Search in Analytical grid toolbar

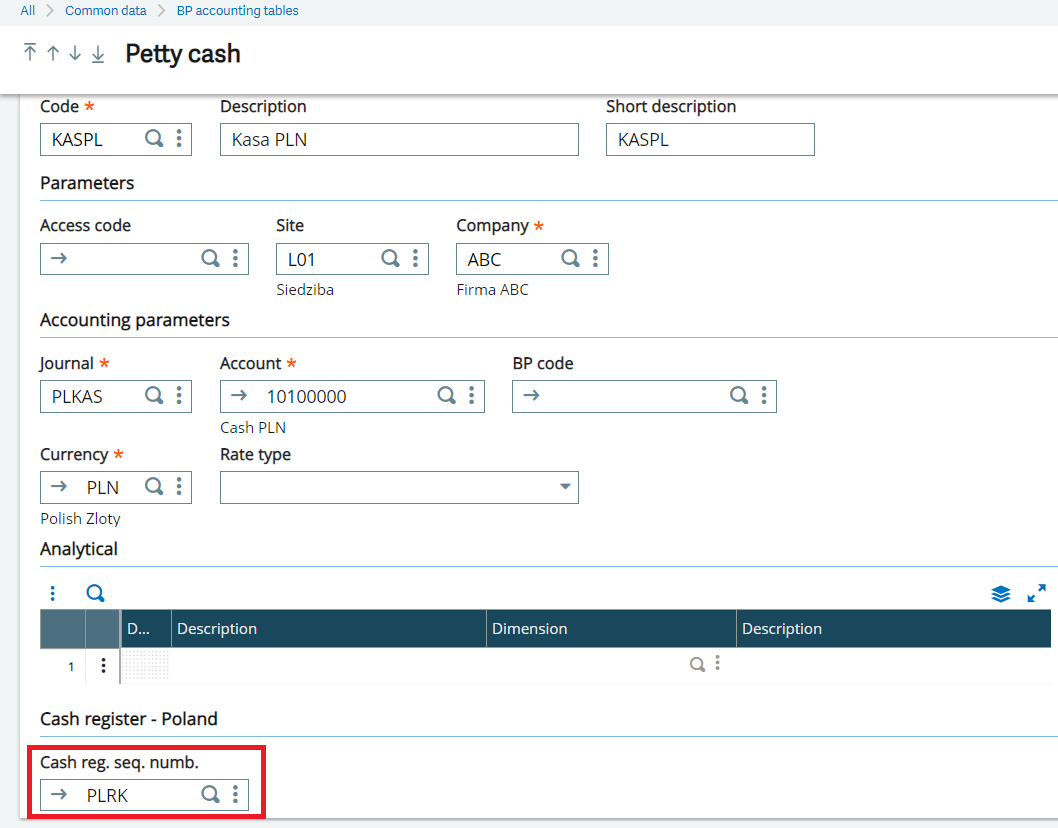pos(95,593)
